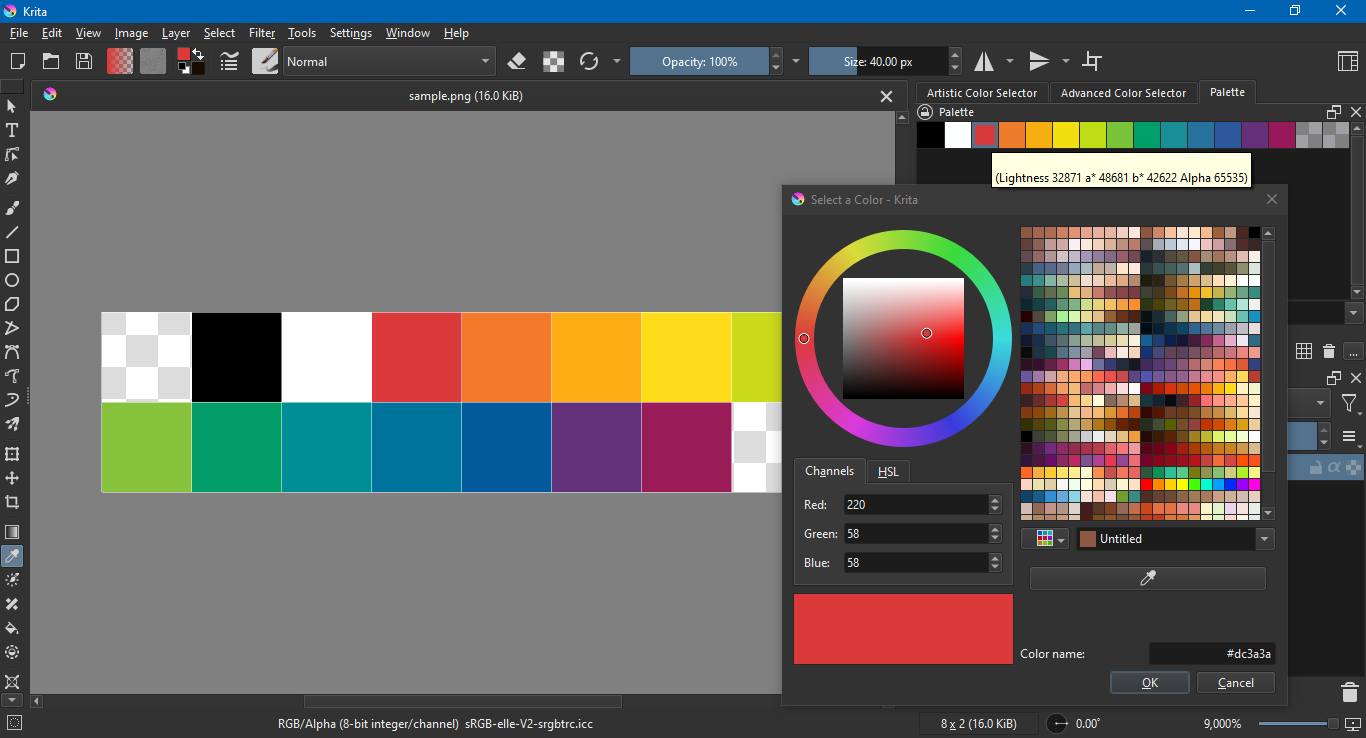Toggle horizontal mirror tool

[x=985, y=61]
